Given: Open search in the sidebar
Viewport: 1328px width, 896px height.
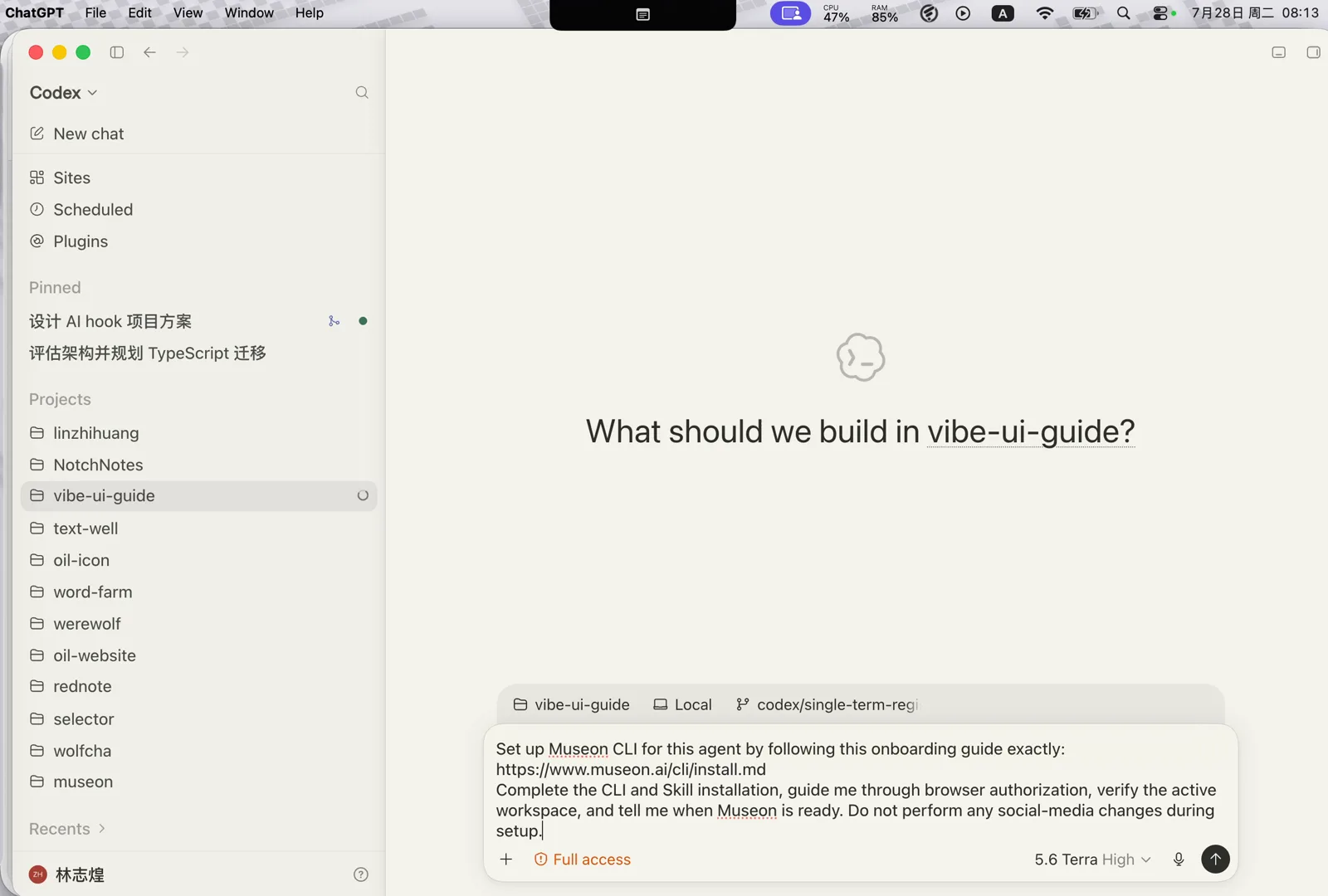Looking at the screenshot, I should pyautogui.click(x=362, y=93).
